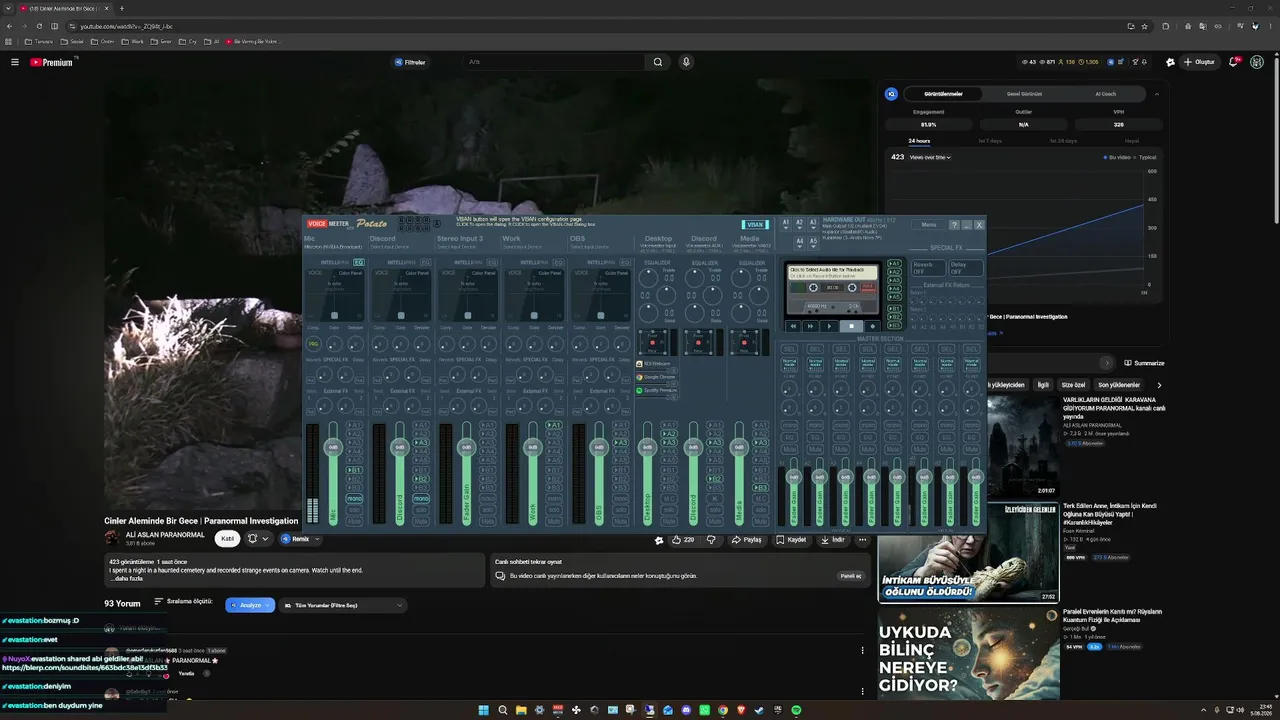Open the Voicemeeter help button
Viewport: 1280px width, 720px height.
pyautogui.click(x=954, y=225)
